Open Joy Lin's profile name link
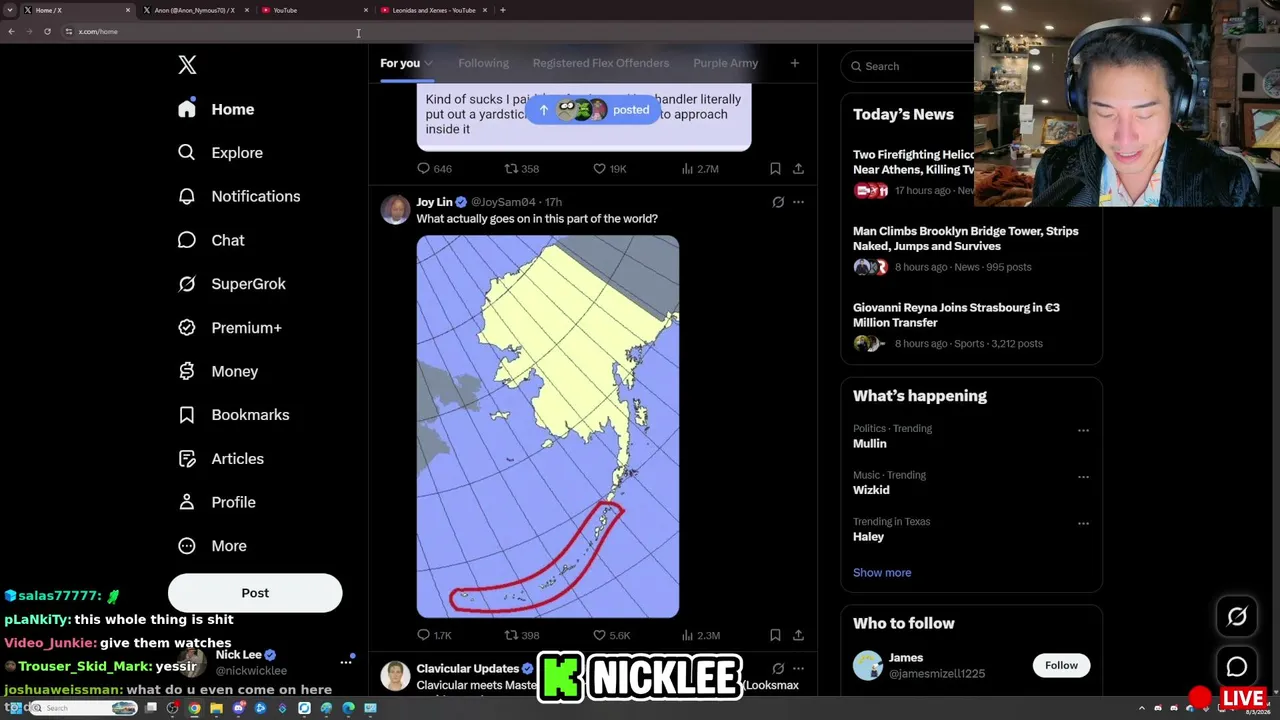Image resolution: width=1280 pixels, height=720 pixels. coord(434,202)
